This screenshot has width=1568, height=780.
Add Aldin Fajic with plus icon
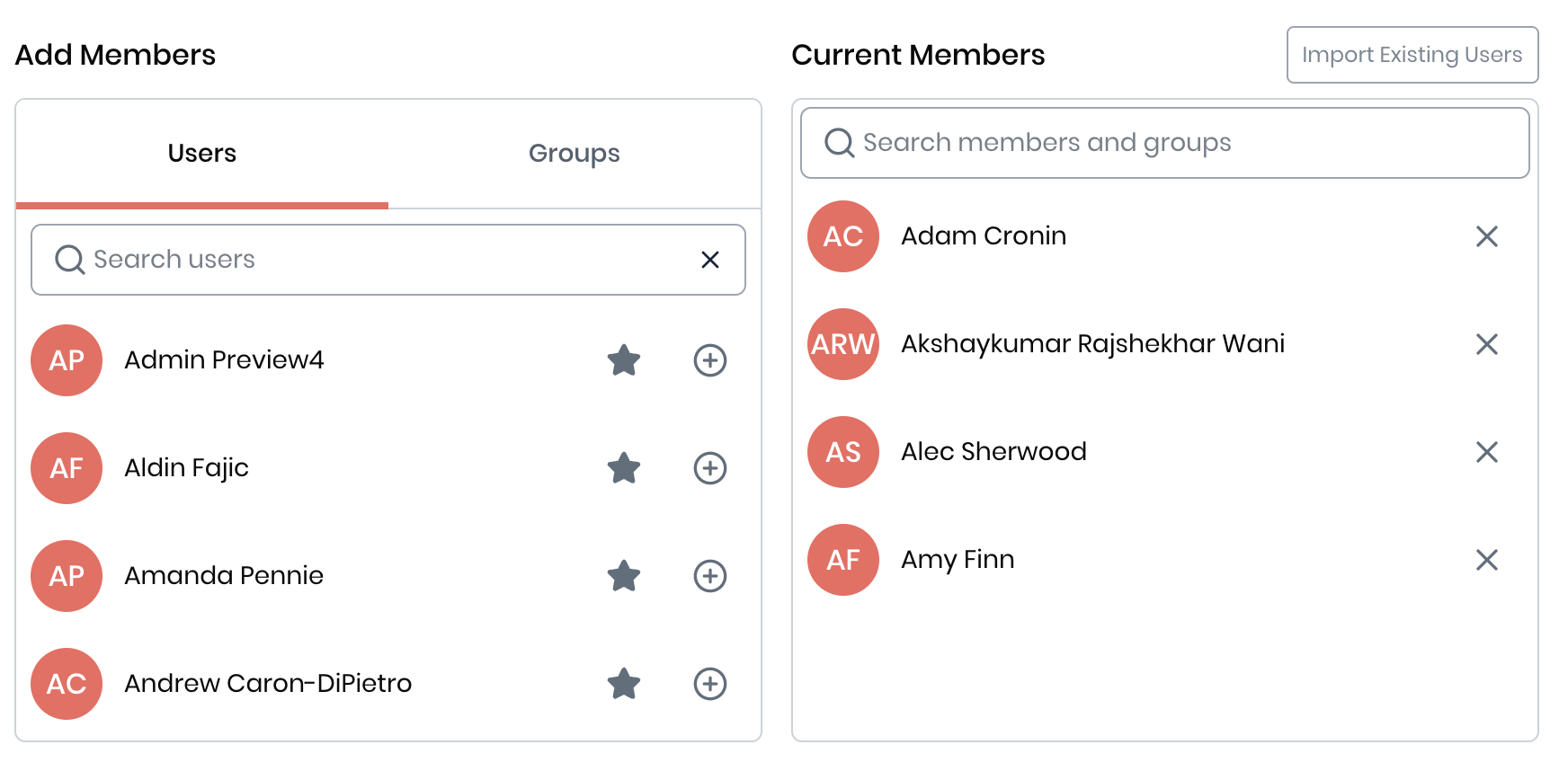(x=709, y=468)
